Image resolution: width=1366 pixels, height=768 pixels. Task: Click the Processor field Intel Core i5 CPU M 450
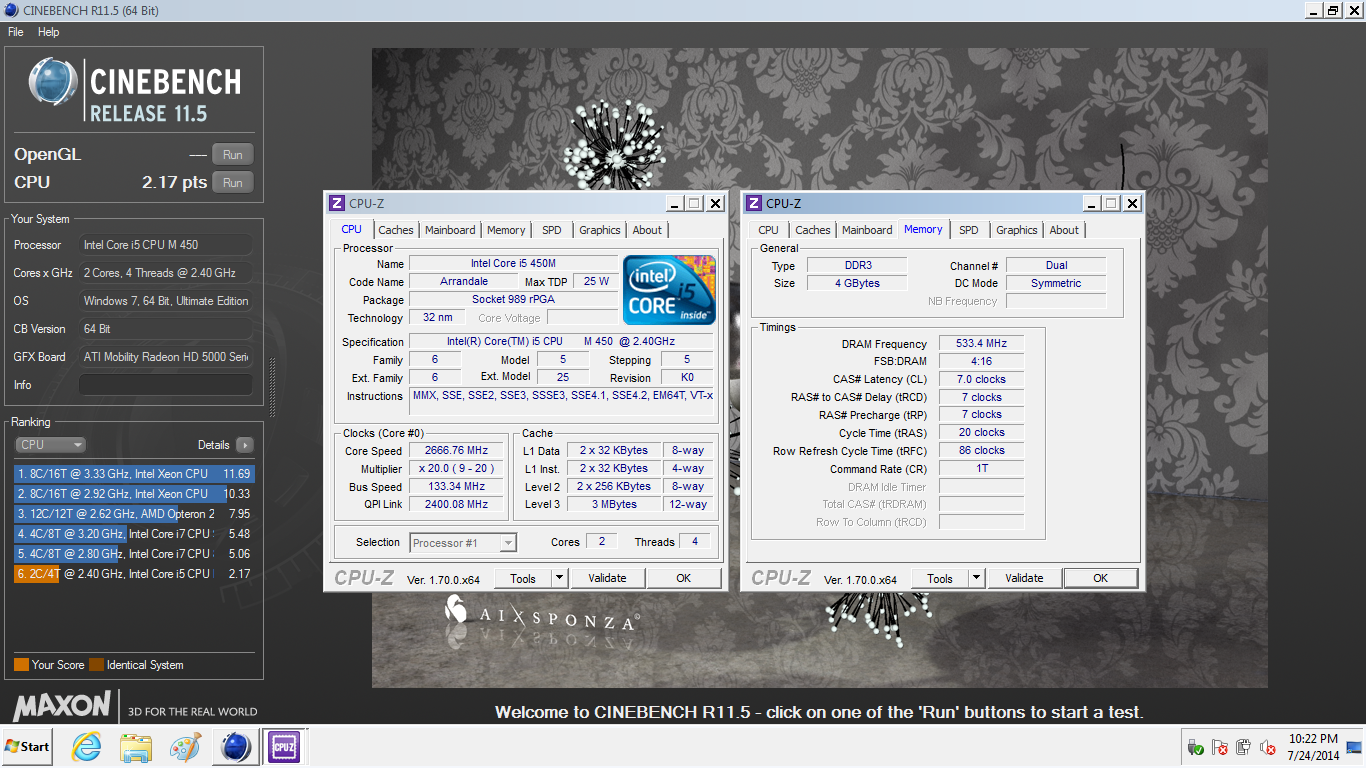(x=166, y=245)
